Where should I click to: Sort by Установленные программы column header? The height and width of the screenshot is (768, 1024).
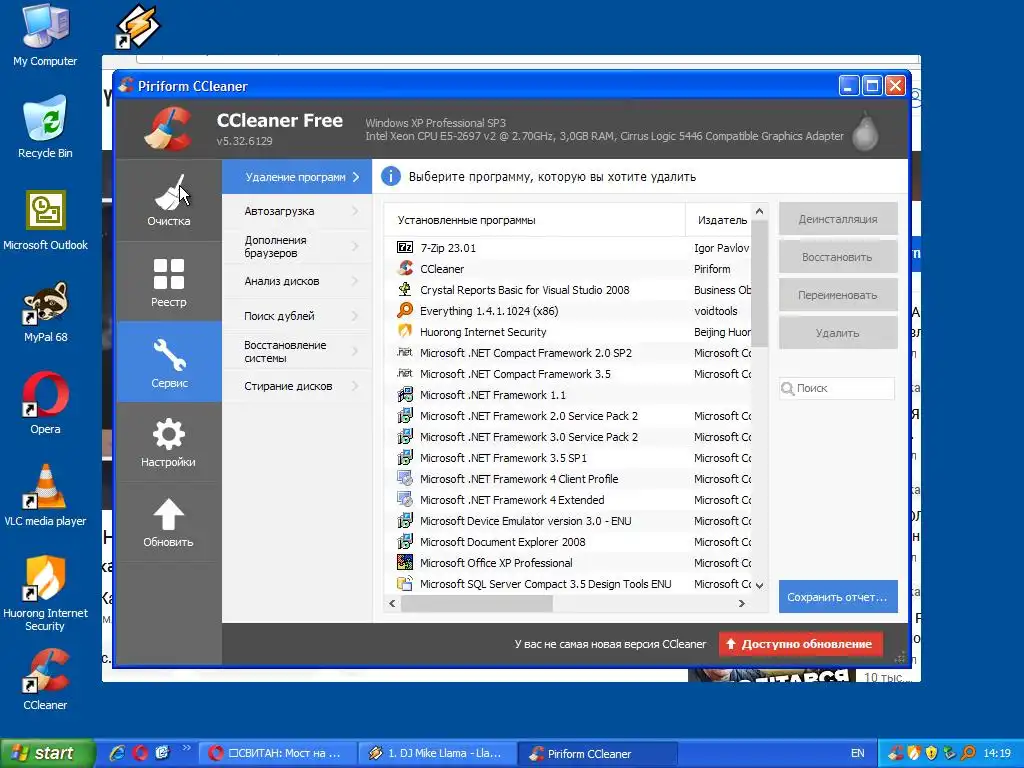tap(534, 220)
